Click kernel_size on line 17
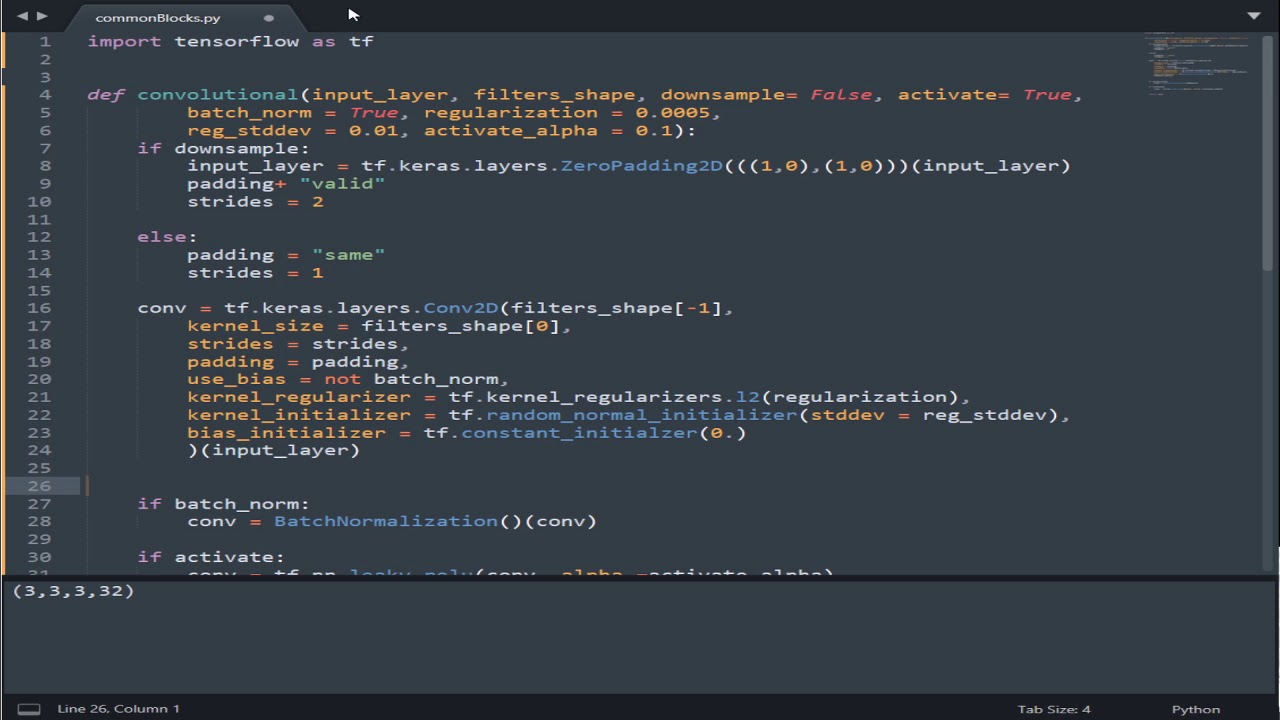1280x720 pixels. [255, 326]
